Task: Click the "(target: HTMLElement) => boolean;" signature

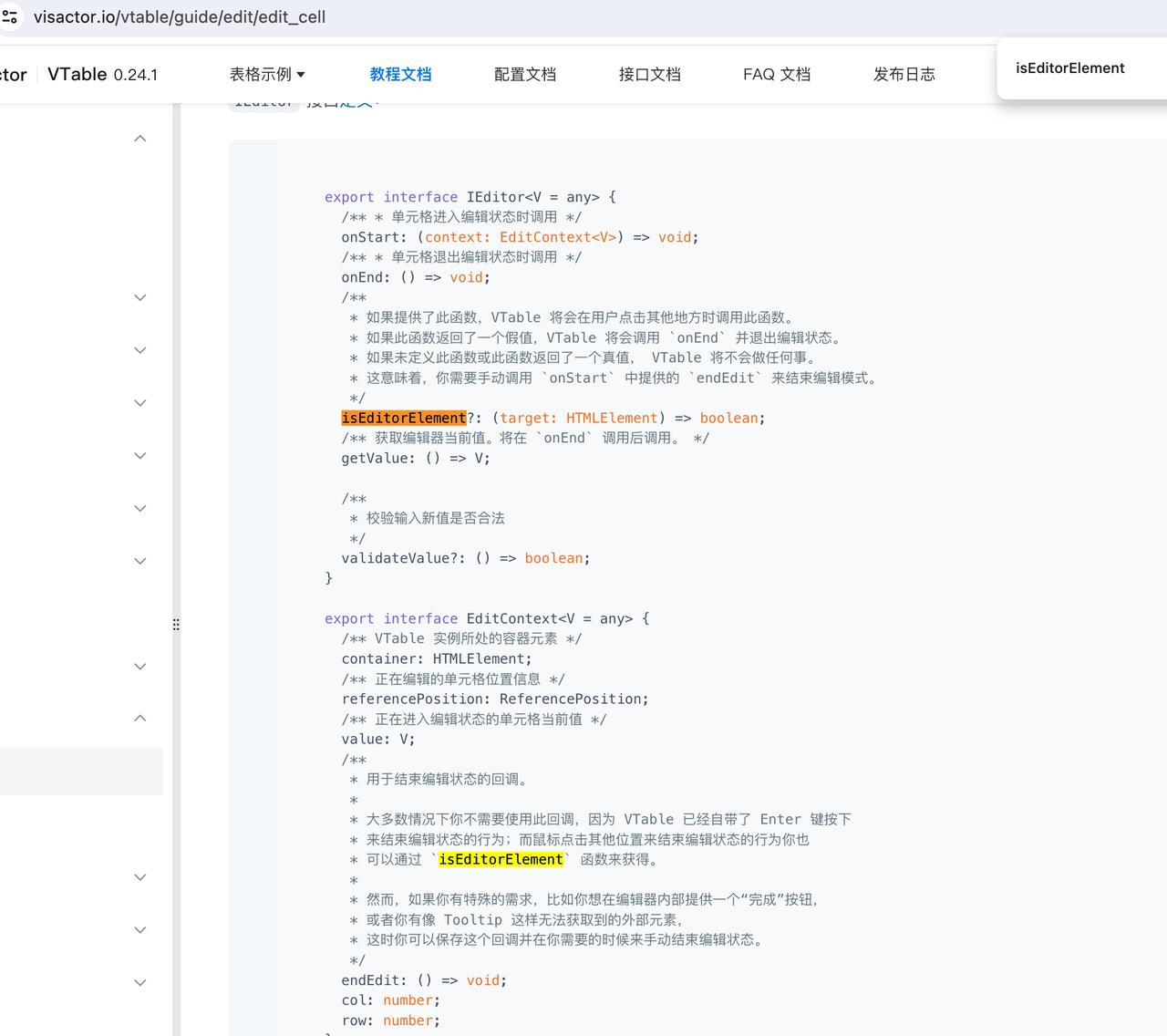Action: pyautogui.click(x=629, y=418)
